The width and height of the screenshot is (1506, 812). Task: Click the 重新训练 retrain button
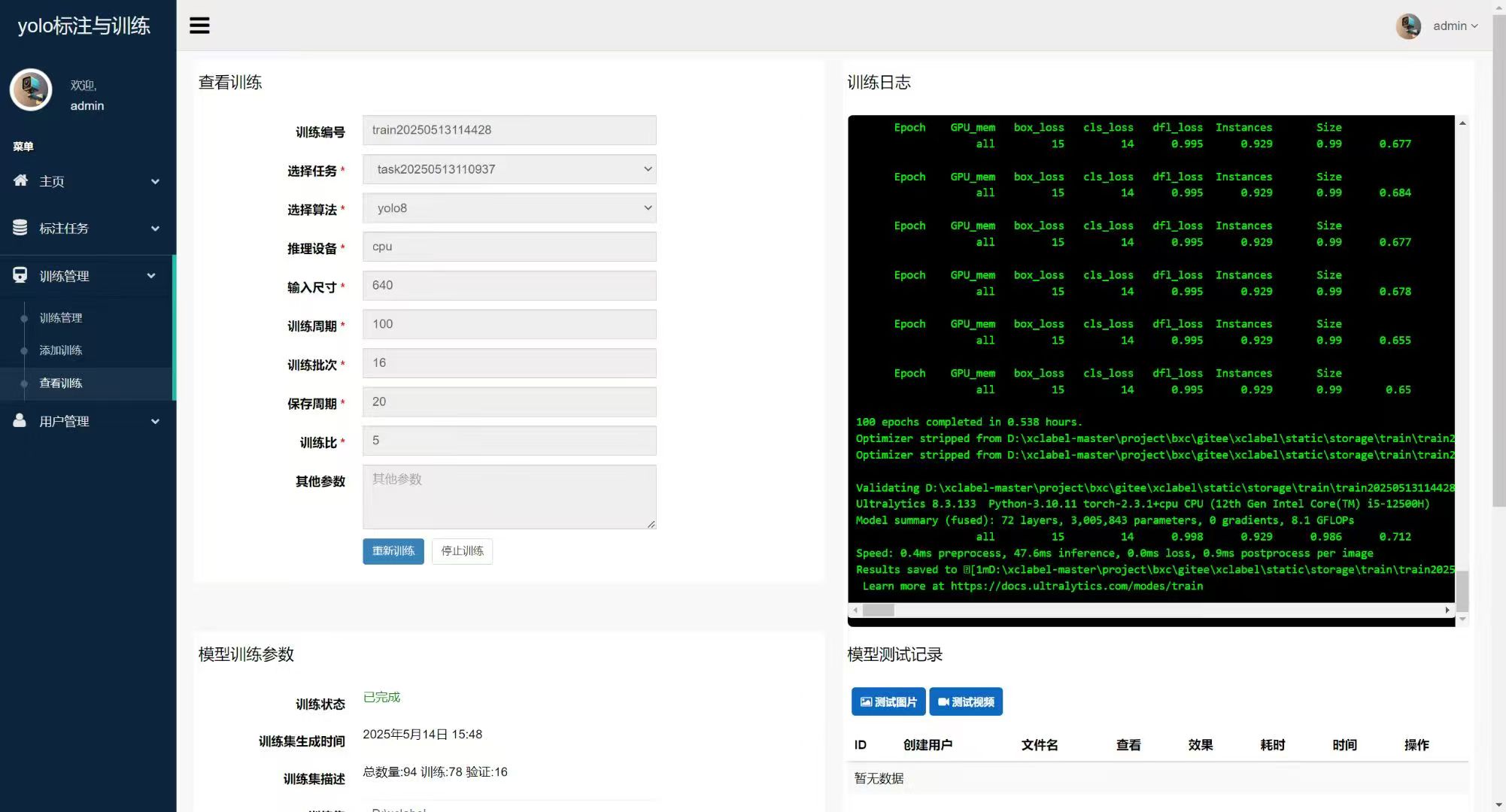pos(393,551)
